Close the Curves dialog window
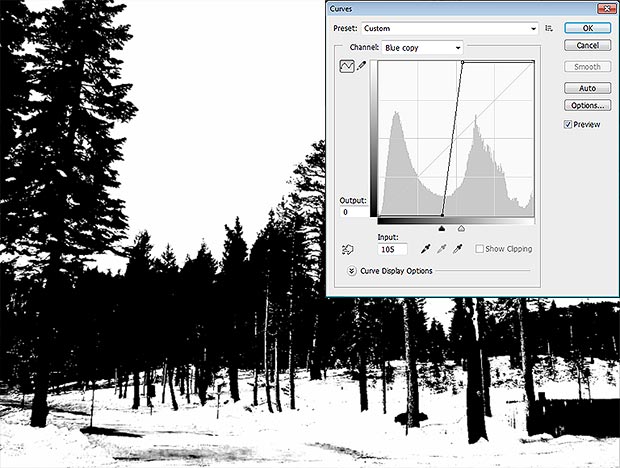The image size is (620, 468). point(606,9)
